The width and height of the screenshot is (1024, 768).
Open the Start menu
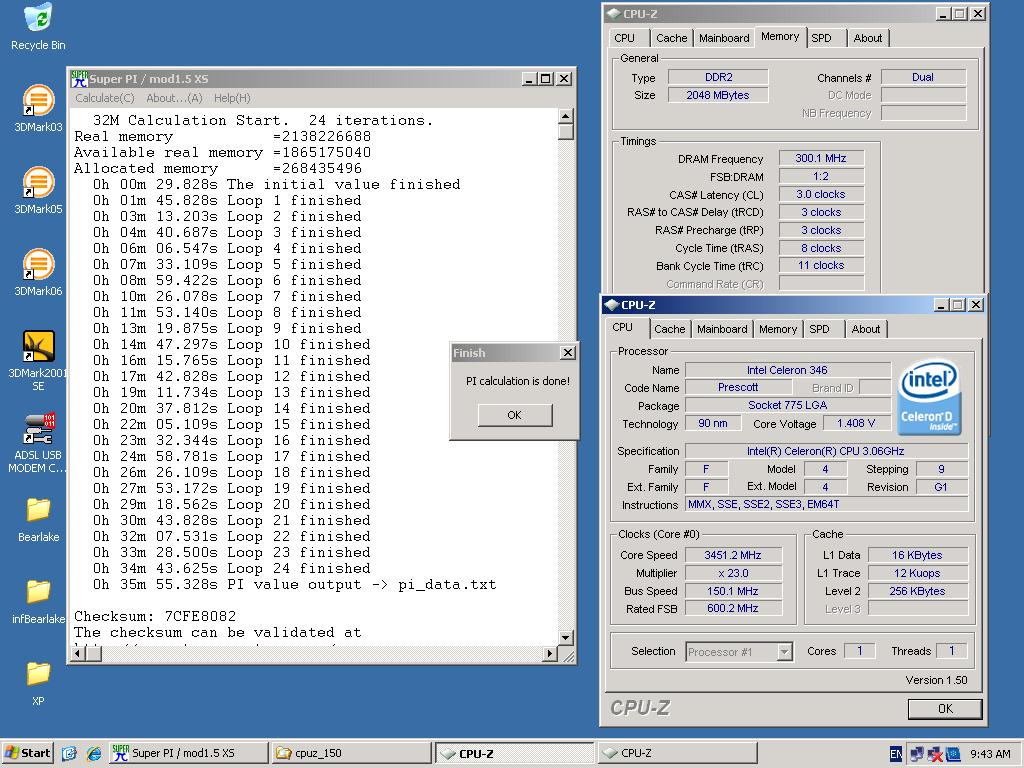(27, 753)
